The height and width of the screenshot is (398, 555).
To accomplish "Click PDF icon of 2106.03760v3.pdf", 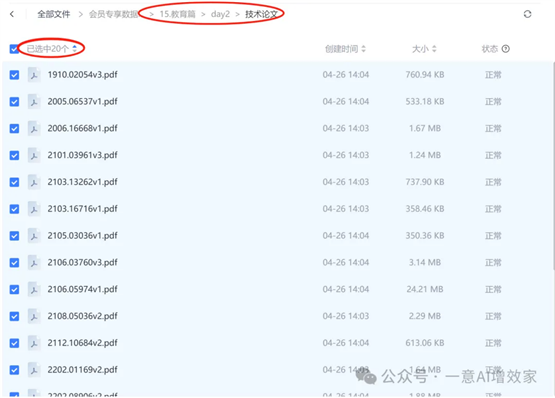I will (x=34, y=262).
